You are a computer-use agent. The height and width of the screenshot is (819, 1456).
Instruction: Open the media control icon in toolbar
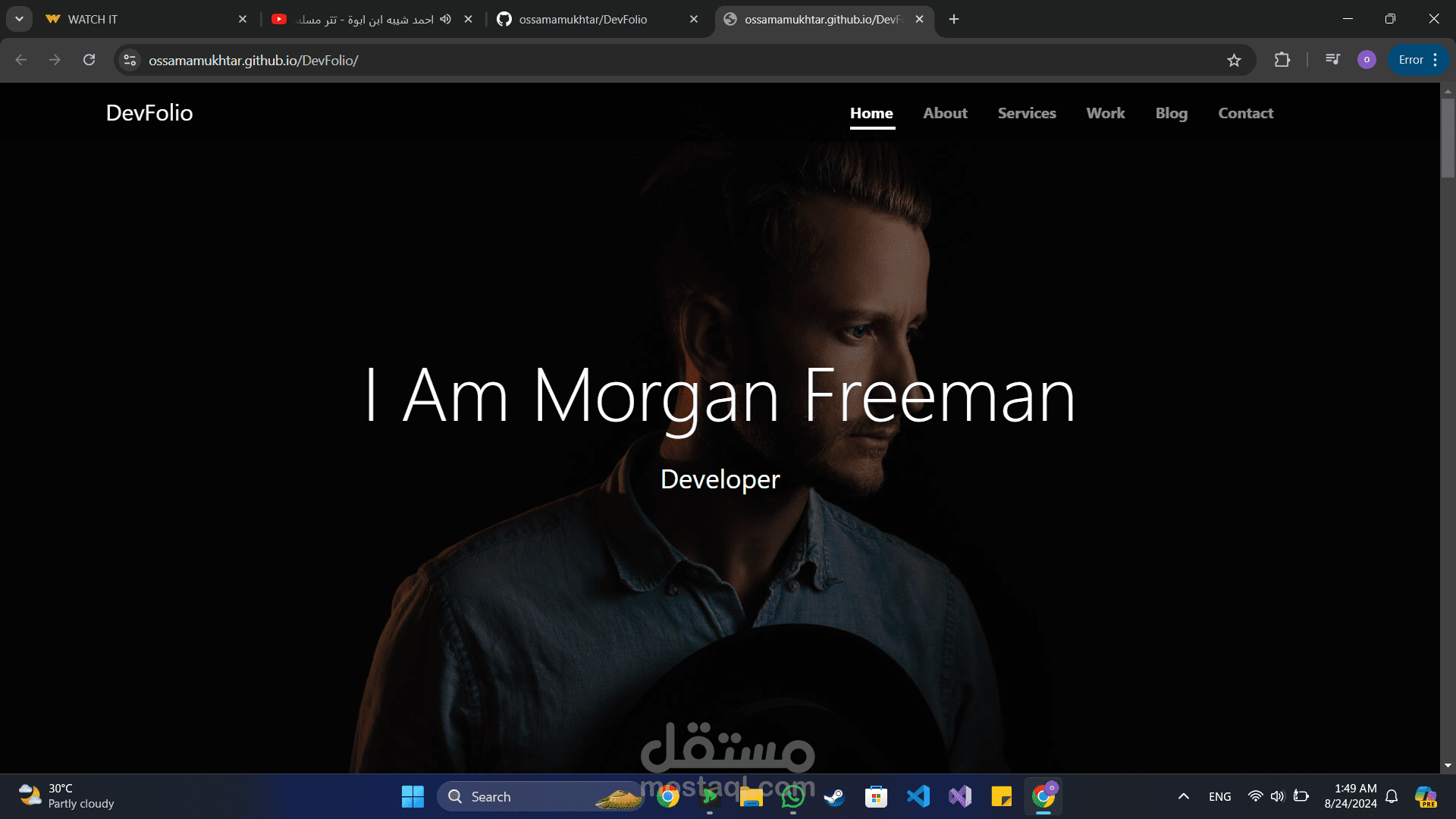coord(1332,60)
